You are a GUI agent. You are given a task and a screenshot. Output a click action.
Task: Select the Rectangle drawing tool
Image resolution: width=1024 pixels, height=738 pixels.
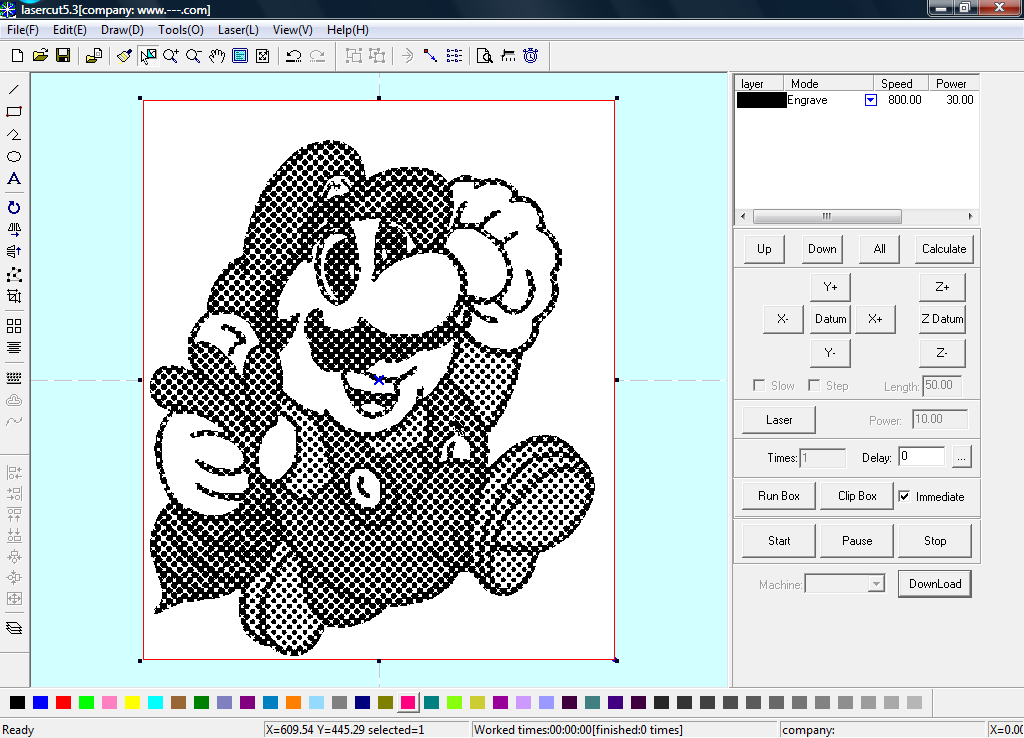pos(14,112)
